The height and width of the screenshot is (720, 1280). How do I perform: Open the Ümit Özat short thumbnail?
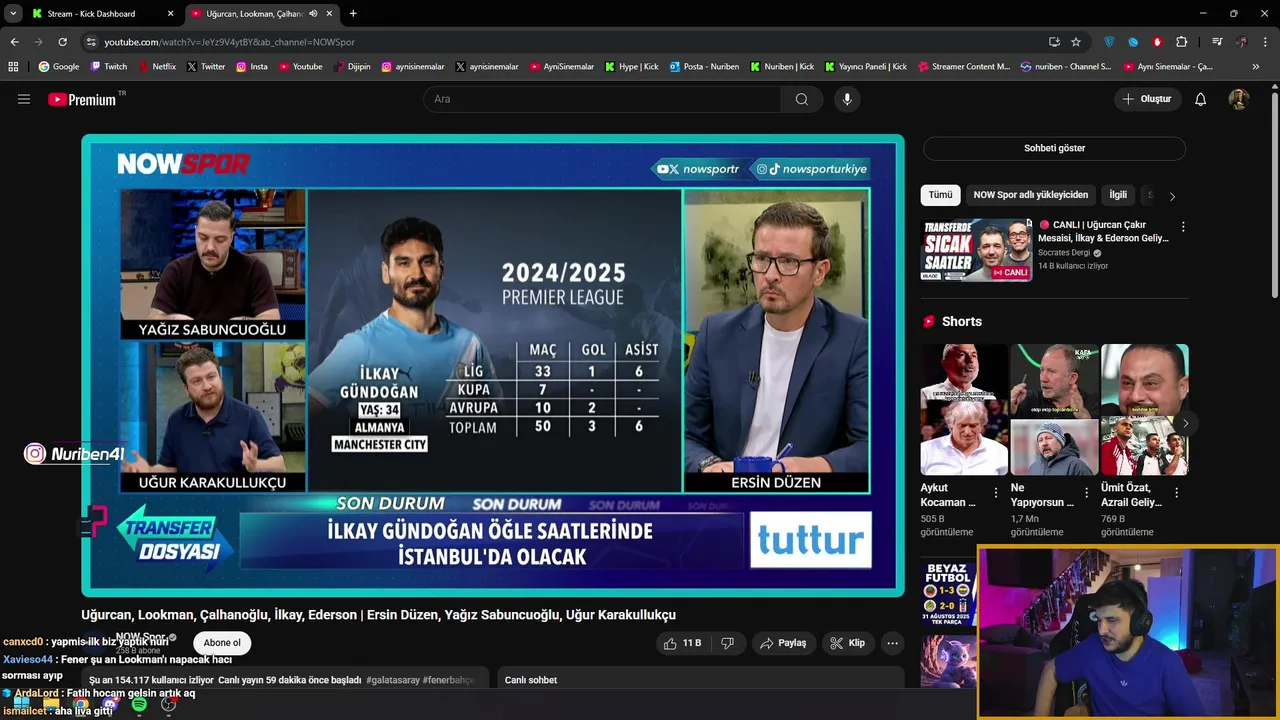pyautogui.click(x=1145, y=410)
